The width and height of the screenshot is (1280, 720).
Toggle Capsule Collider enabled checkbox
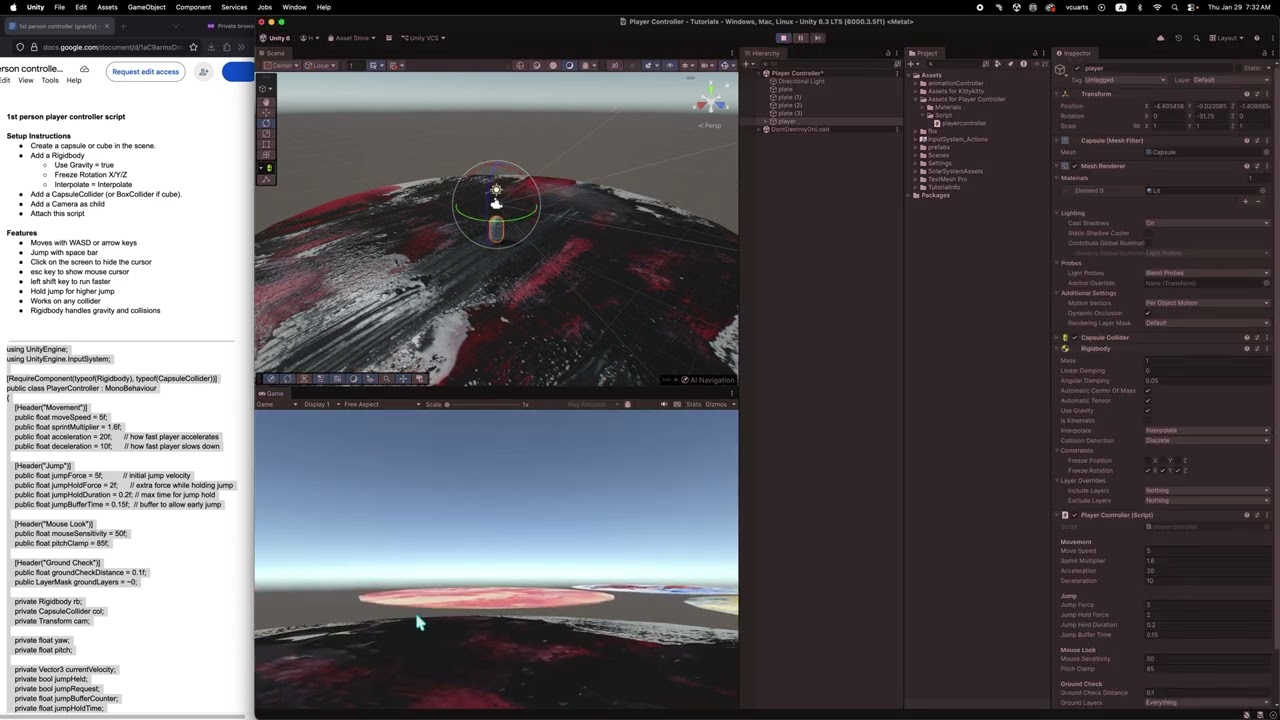tap(1075, 338)
